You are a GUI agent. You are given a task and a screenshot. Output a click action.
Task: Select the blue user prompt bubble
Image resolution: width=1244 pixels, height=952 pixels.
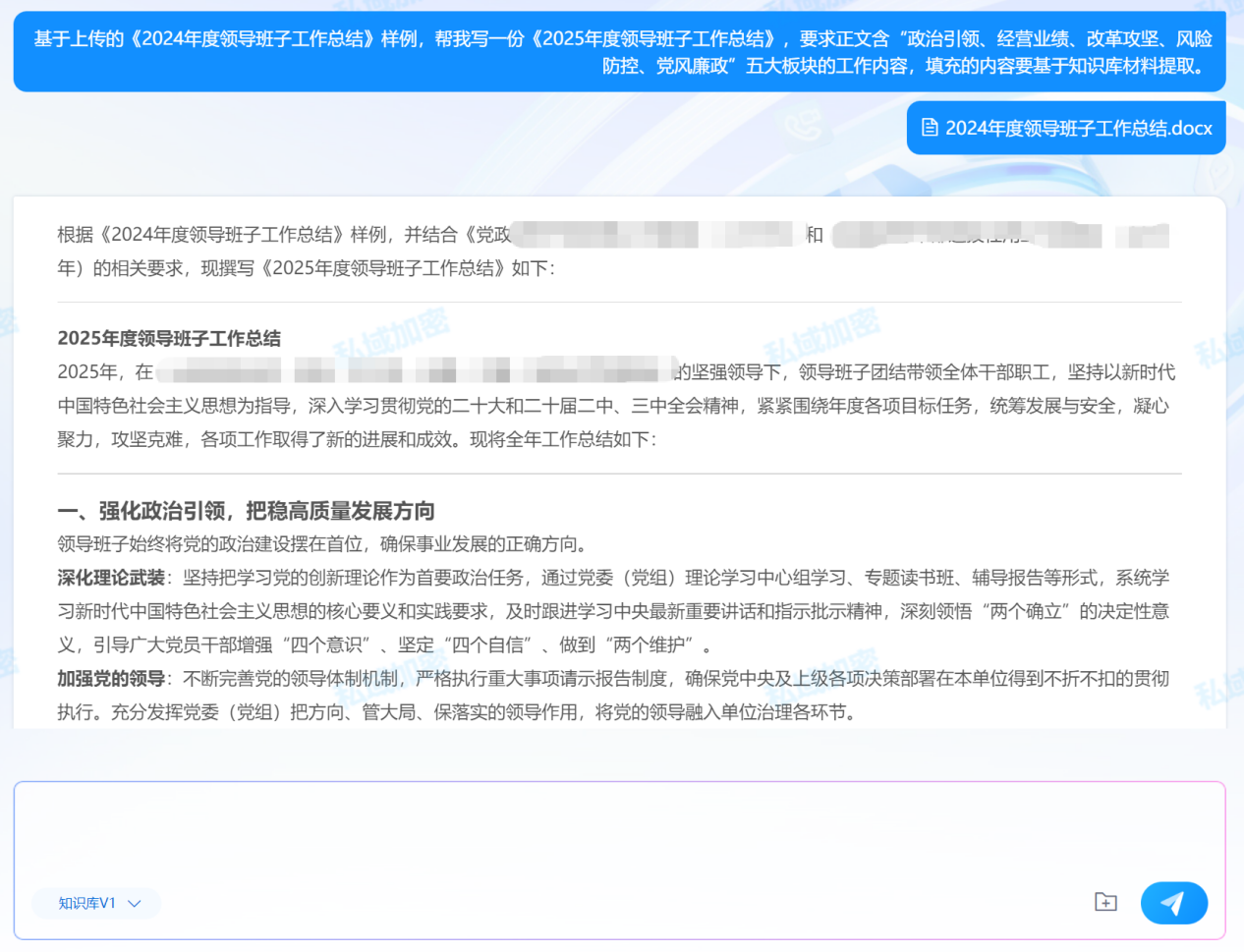(622, 51)
